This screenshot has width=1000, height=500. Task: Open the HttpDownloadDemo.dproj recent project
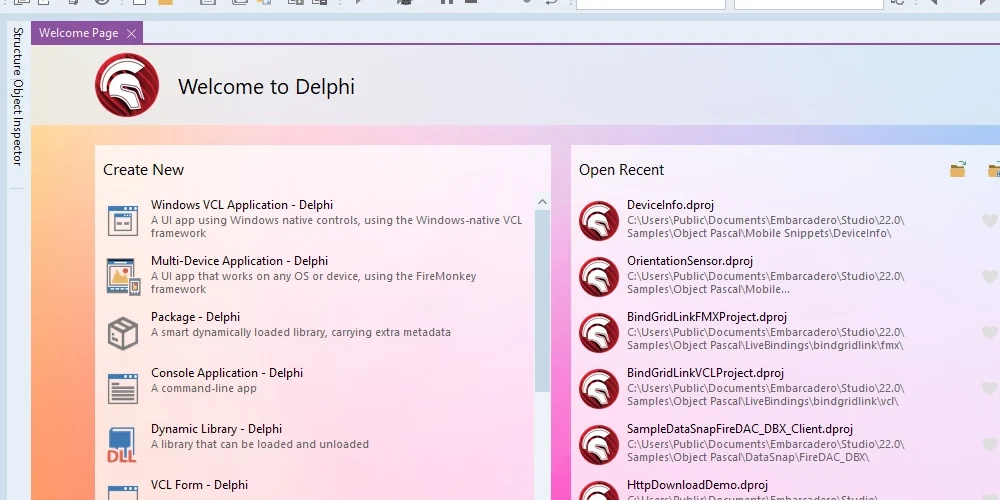point(697,485)
